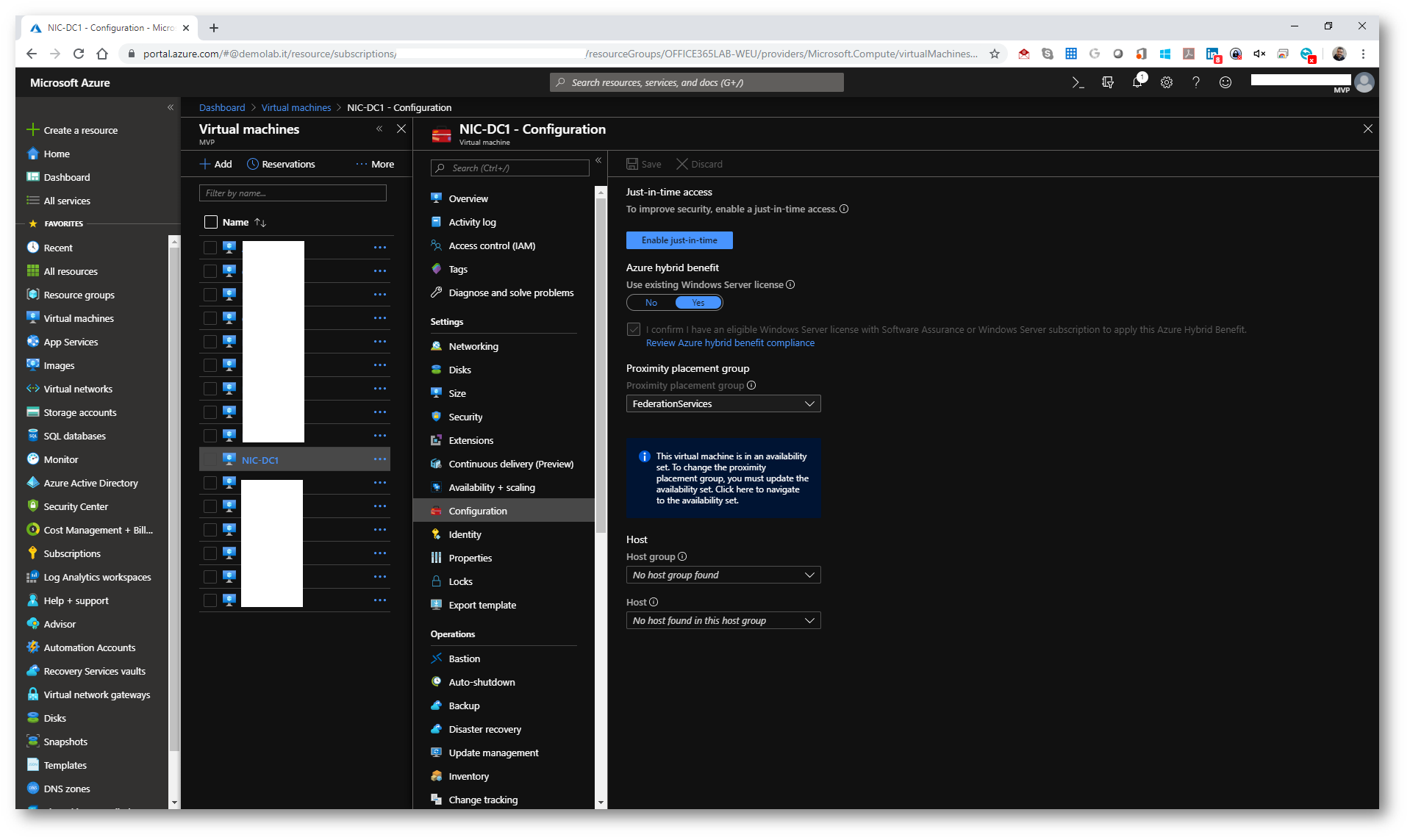Open the NIC-DC1 row ellipsis menu
This screenshot has height=840, width=1410.
coord(379,459)
